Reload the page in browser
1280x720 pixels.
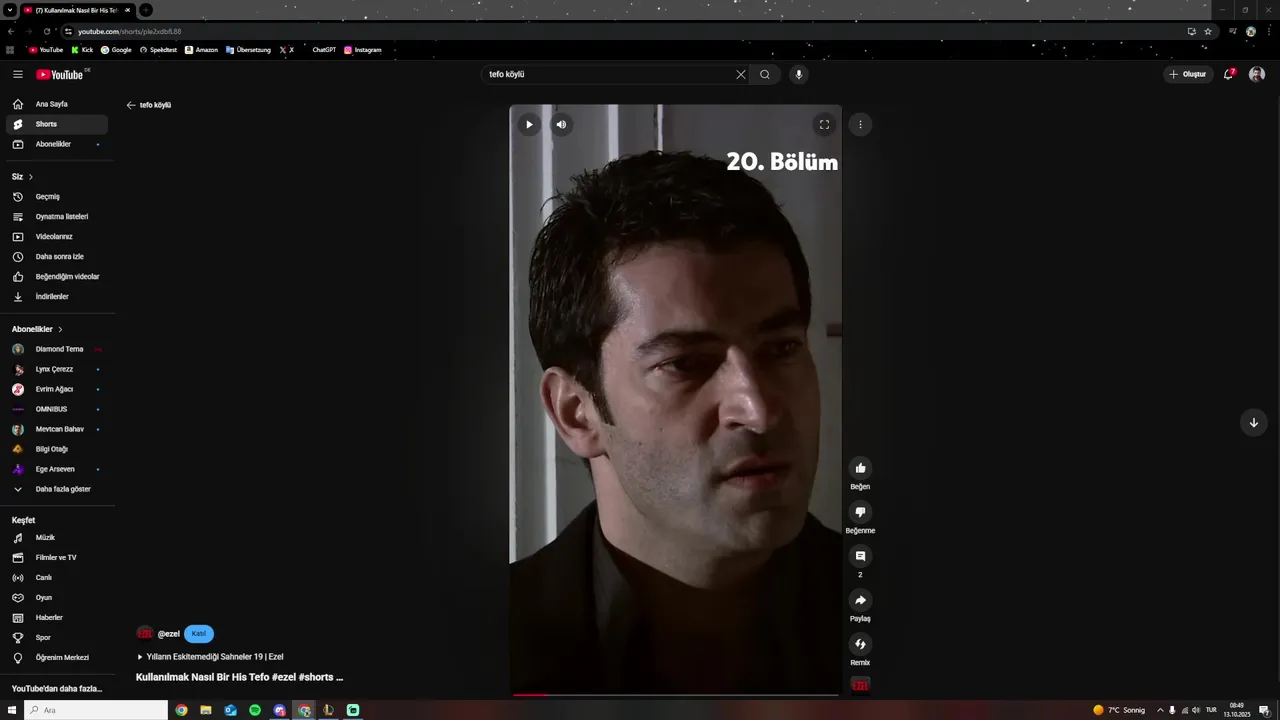(46, 31)
